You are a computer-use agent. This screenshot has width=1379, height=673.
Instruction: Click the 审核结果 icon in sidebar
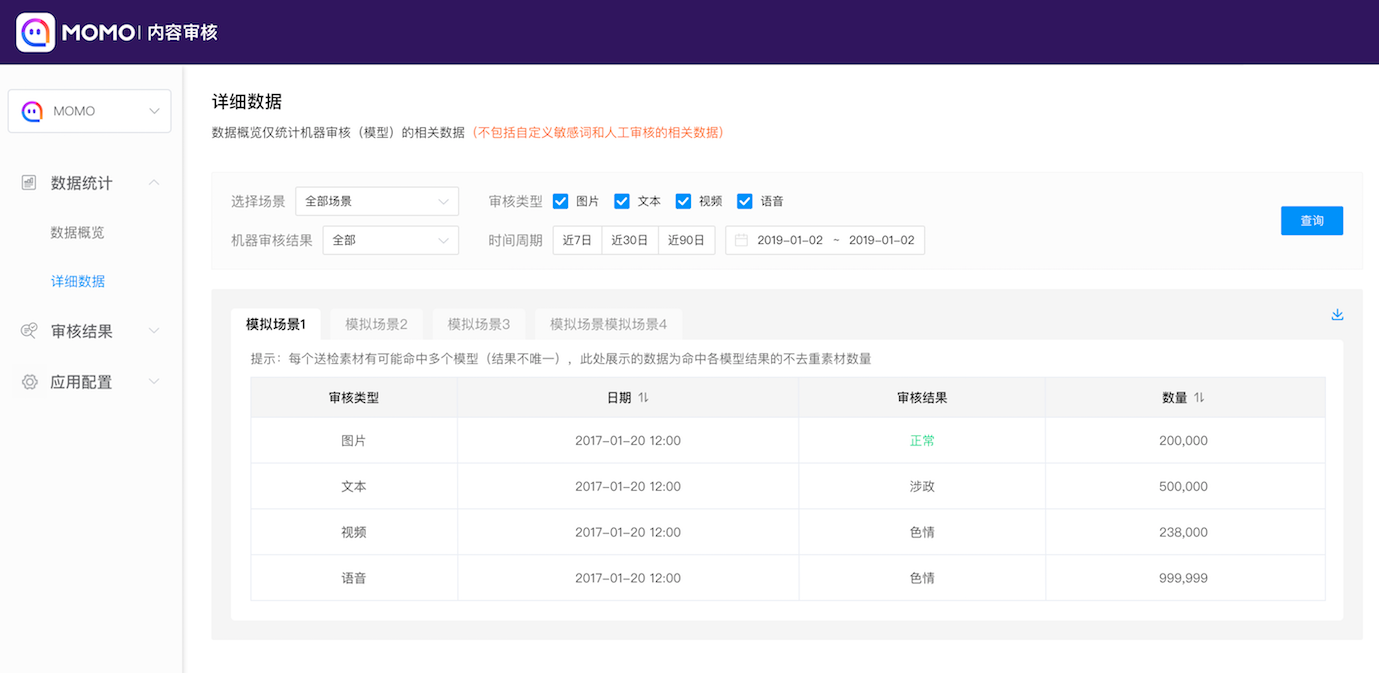(x=29, y=331)
